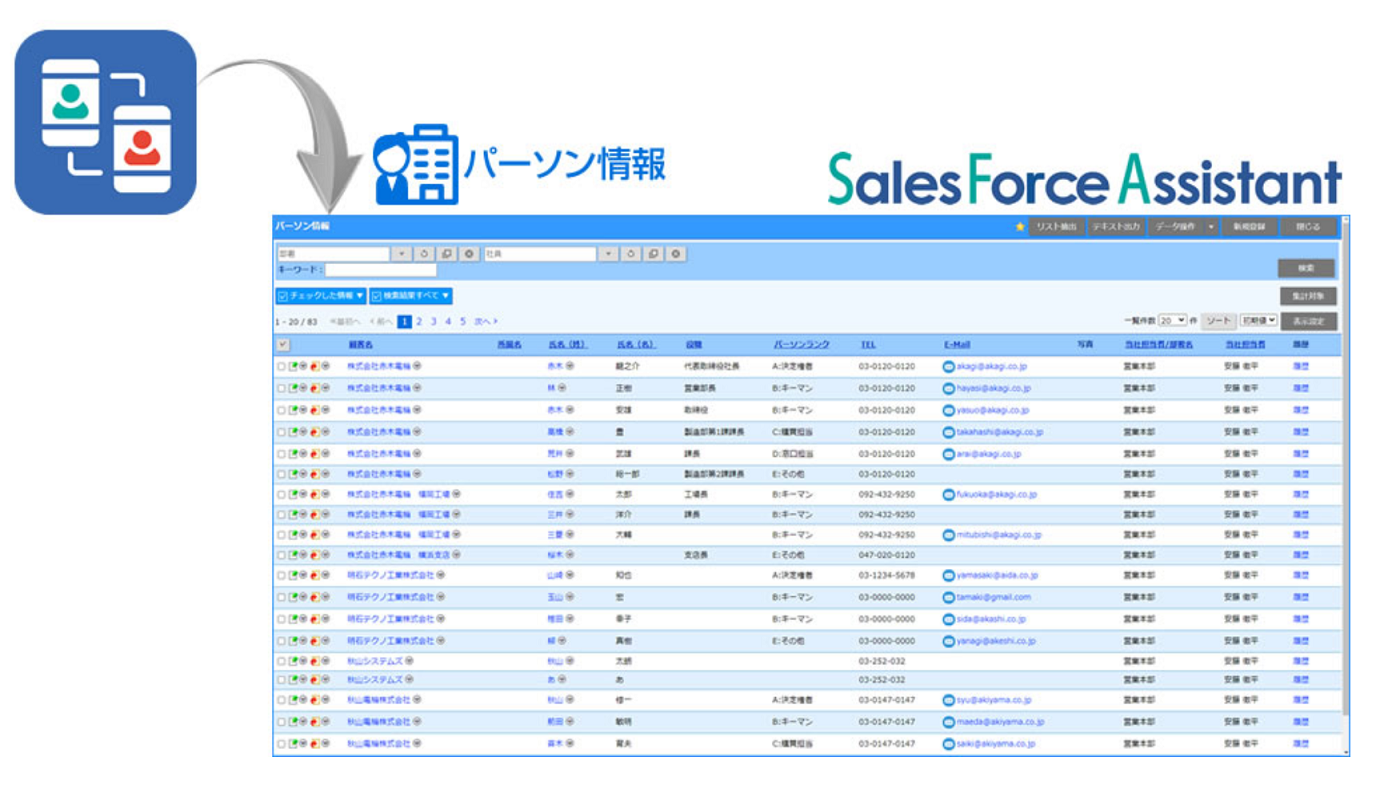Click mail icon next to sida@akashi.co.jp
Viewport: 1384px width, 809px height.
pyautogui.click(x=948, y=619)
